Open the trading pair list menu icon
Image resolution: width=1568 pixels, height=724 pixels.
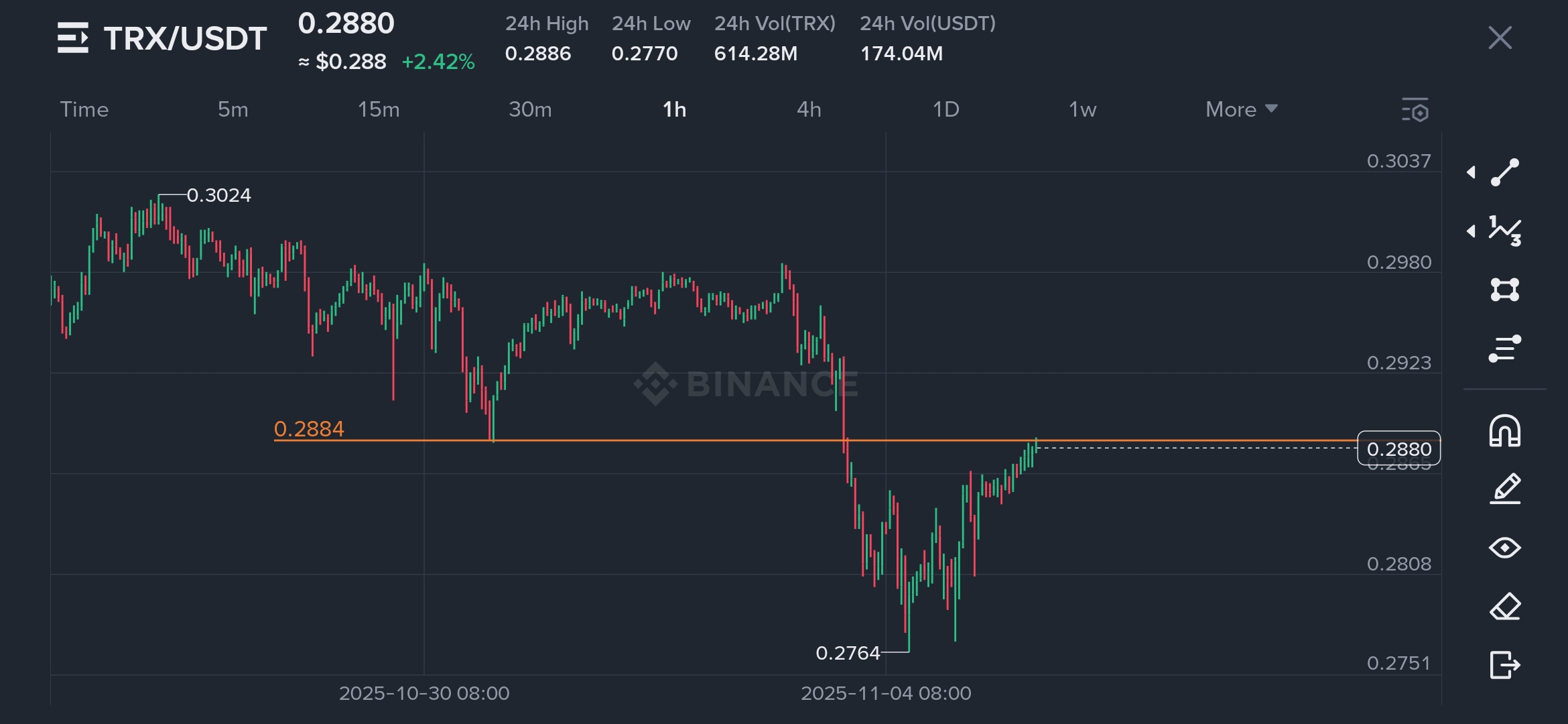tap(73, 38)
